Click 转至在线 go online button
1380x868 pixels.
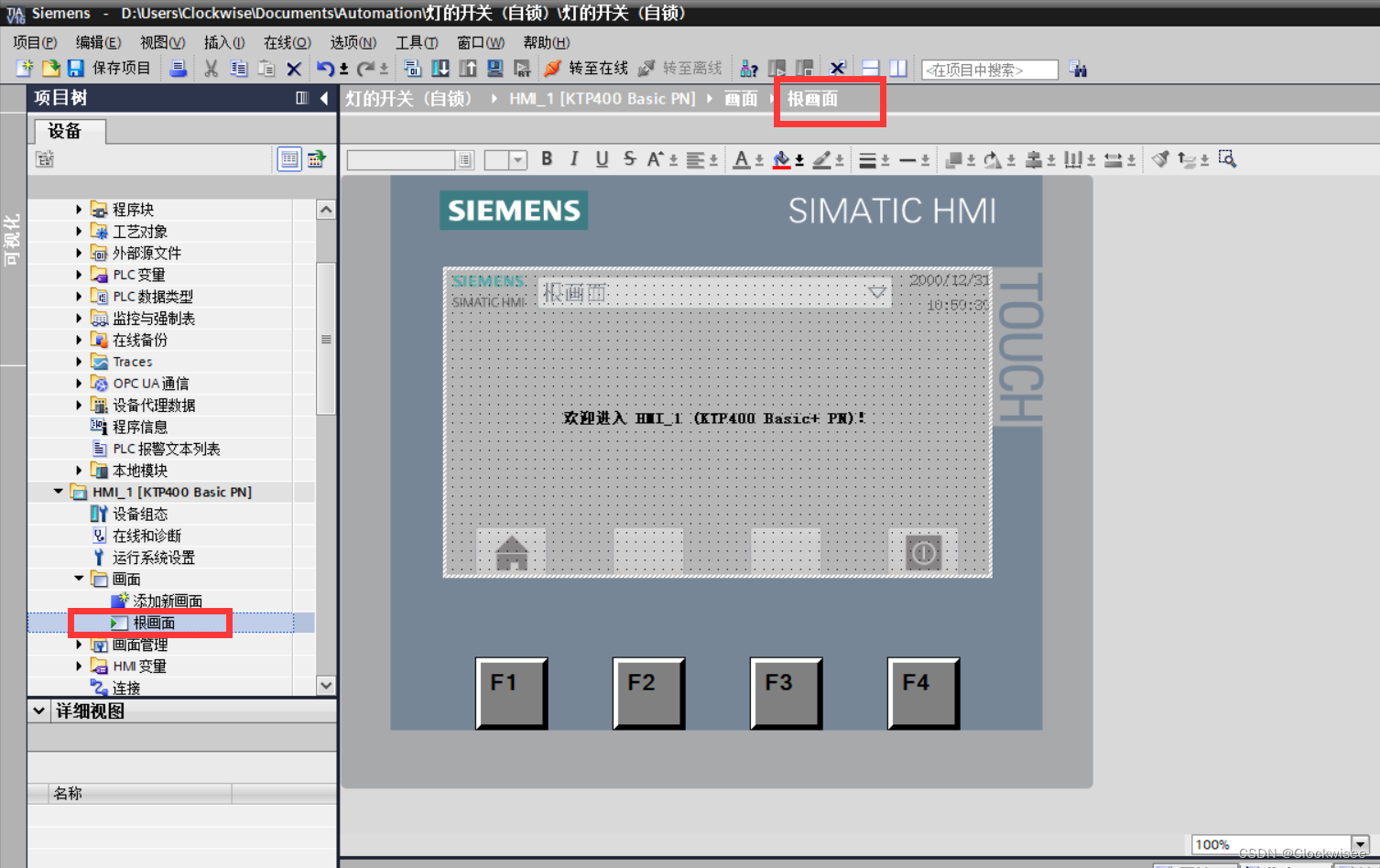tap(586, 69)
